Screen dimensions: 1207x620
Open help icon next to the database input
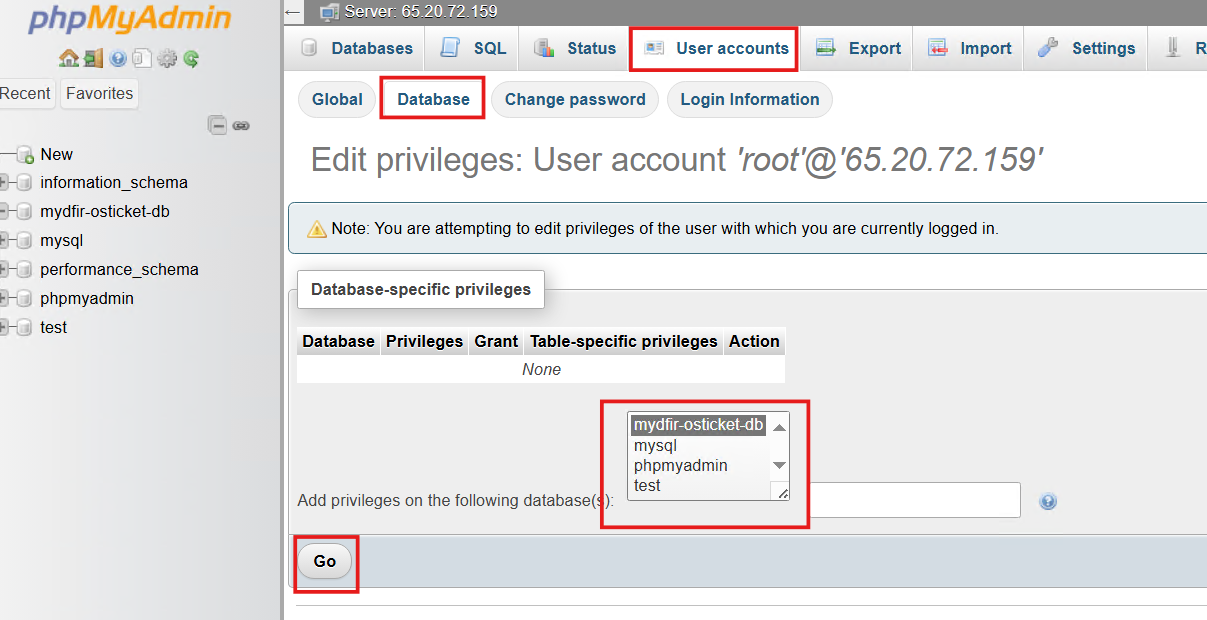(x=1048, y=501)
